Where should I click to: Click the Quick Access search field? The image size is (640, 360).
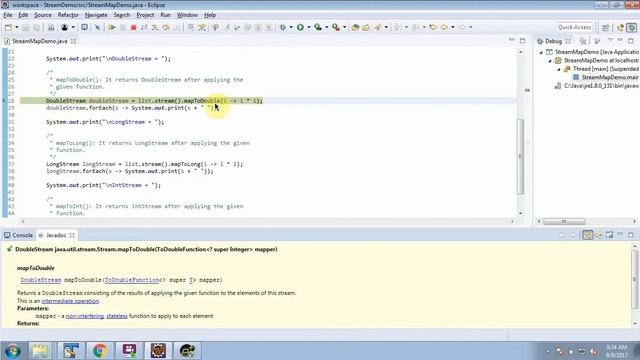pos(574,27)
